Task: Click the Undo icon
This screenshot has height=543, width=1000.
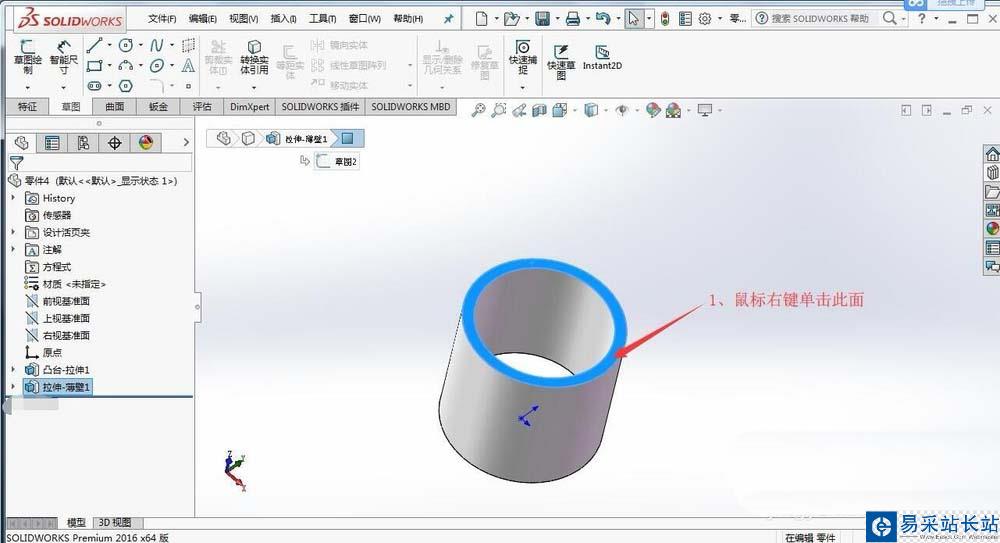Action: click(x=603, y=19)
